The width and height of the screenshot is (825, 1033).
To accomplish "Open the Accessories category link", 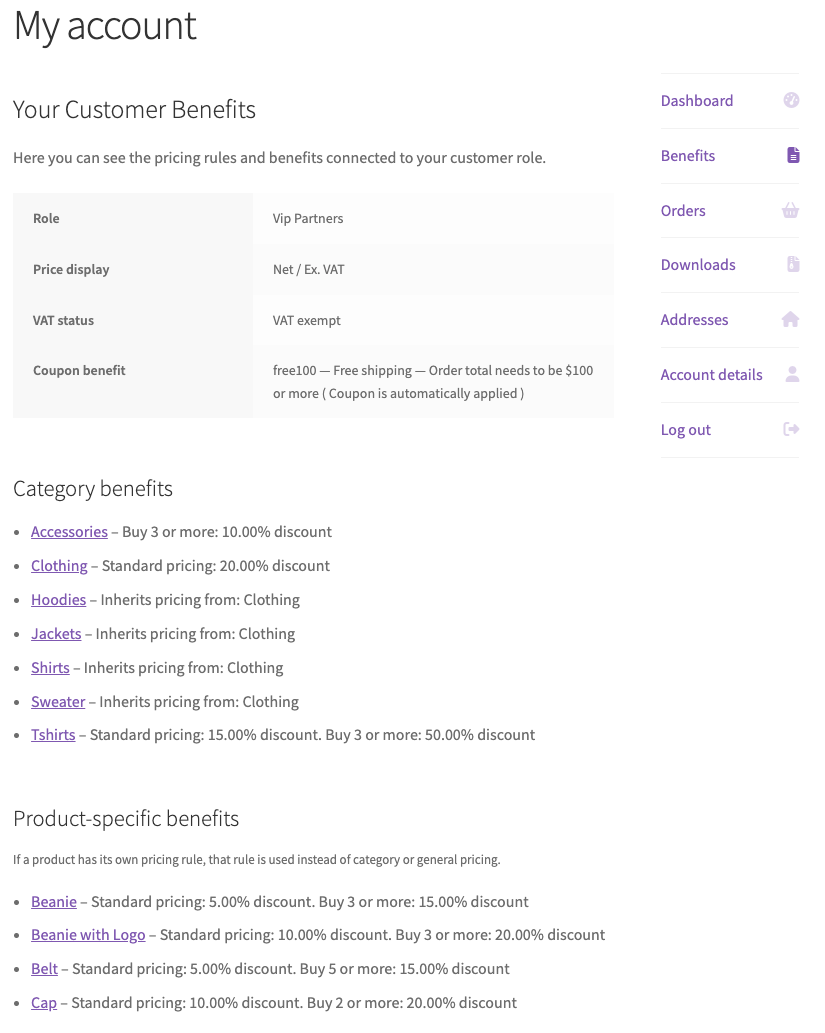I will pyautogui.click(x=69, y=531).
